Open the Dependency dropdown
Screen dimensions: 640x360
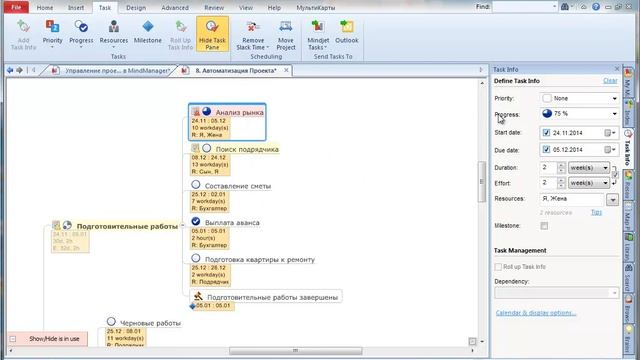pyautogui.click(x=556, y=293)
